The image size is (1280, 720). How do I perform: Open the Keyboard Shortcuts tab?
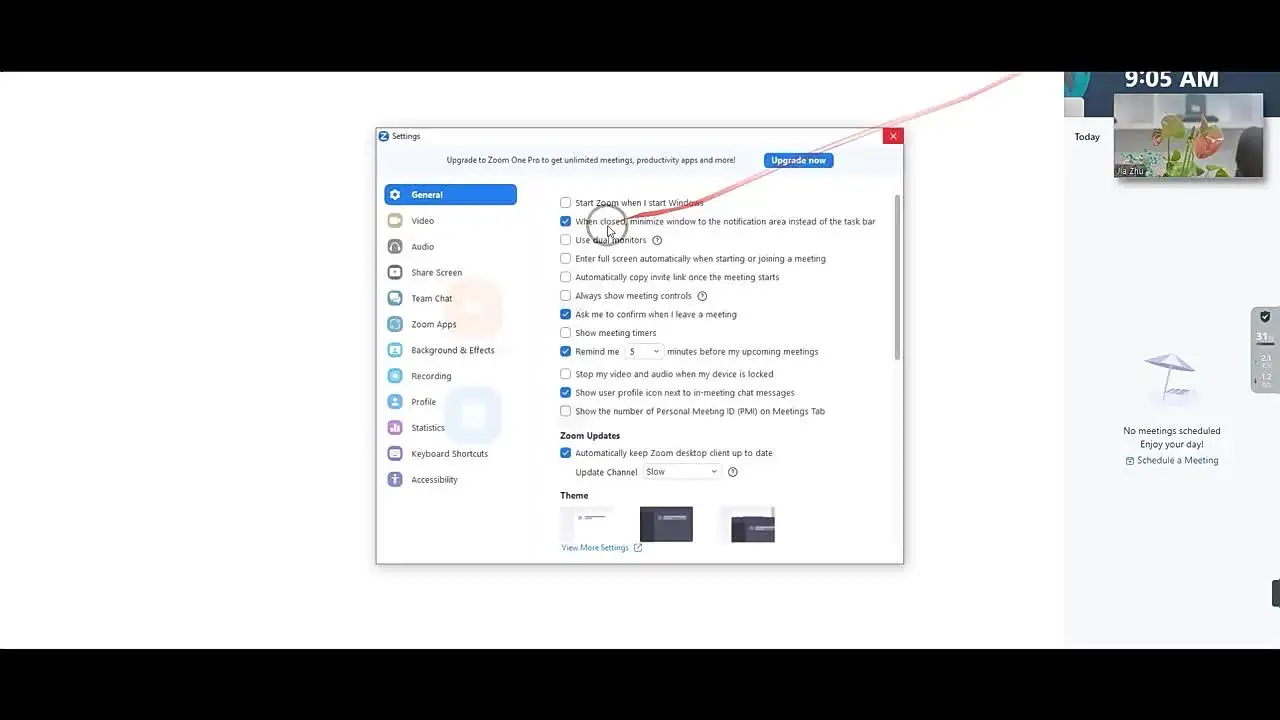coord(450,454)
